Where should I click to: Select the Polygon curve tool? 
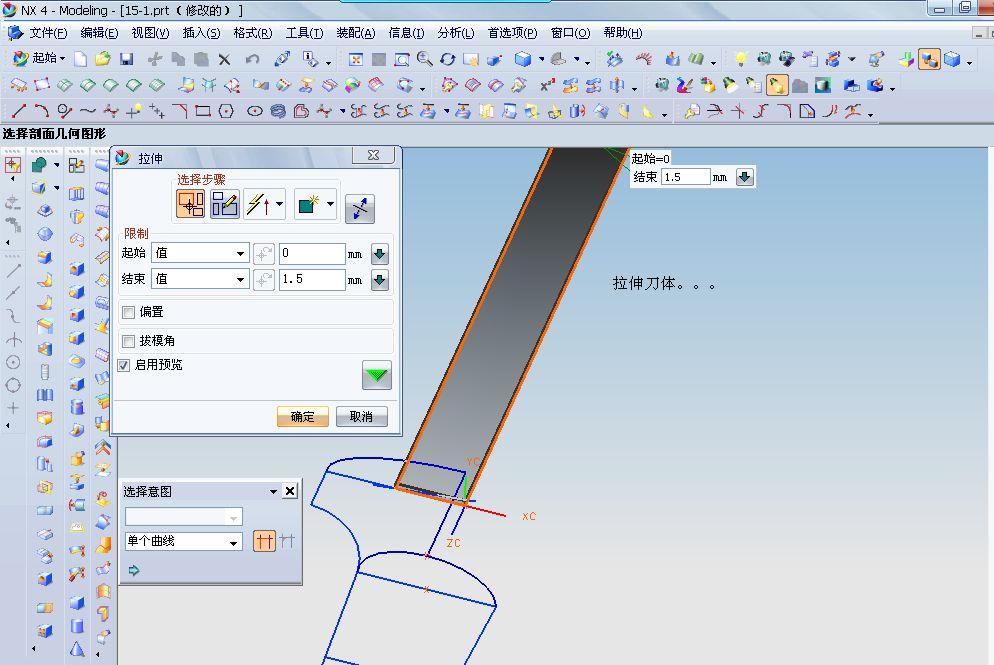point(226,112)
